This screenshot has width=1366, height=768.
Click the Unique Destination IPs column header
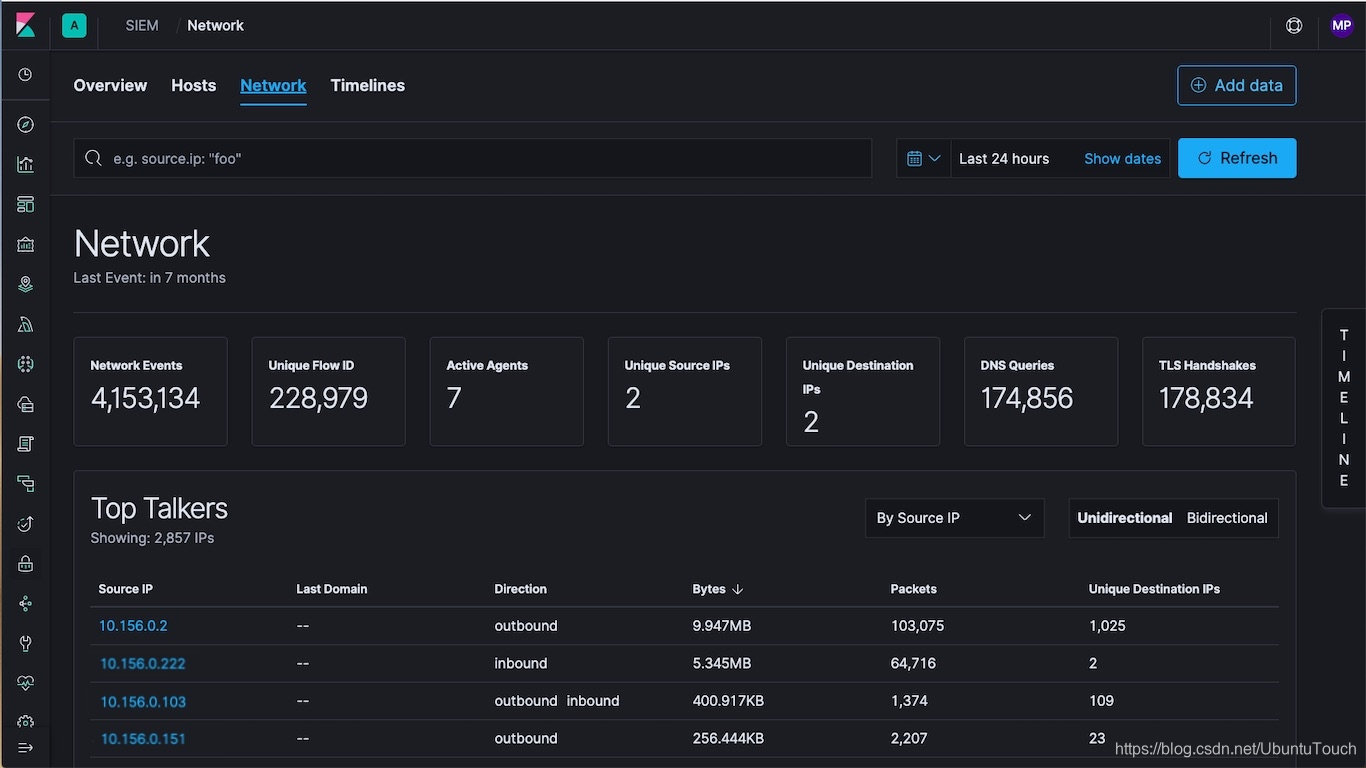(1154, 589)
